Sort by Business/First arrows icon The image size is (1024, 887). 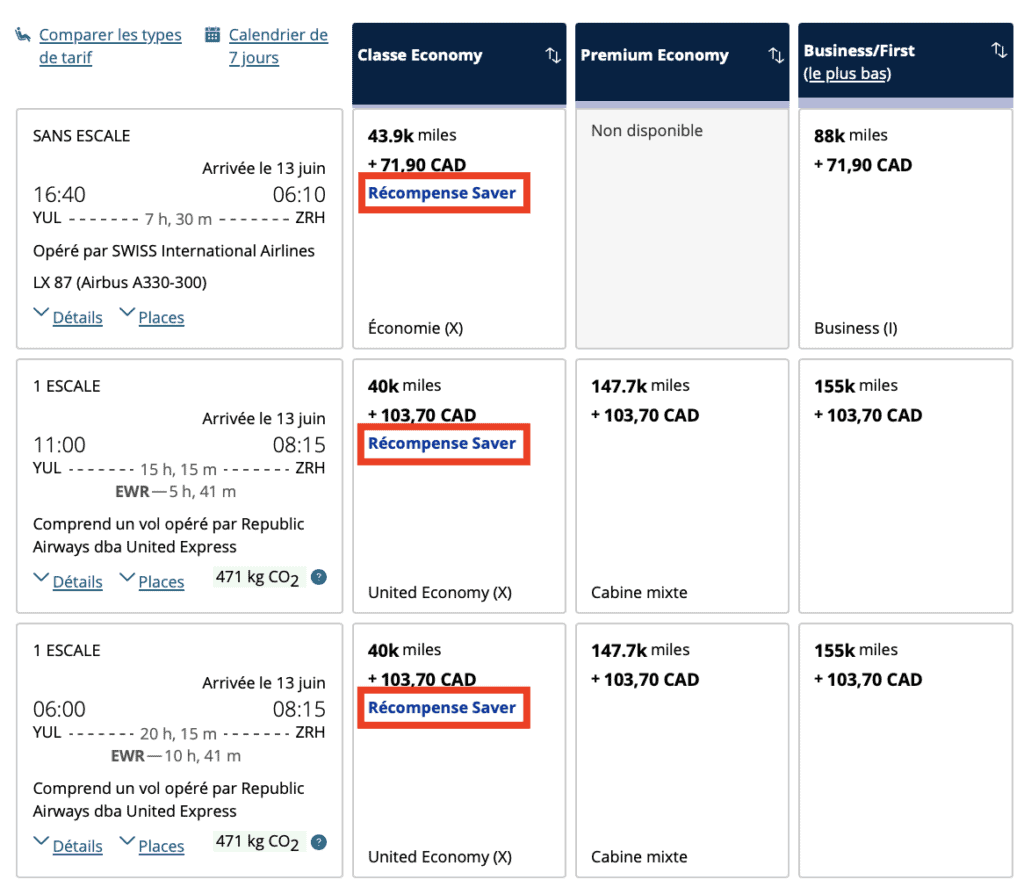click(998, 50)
